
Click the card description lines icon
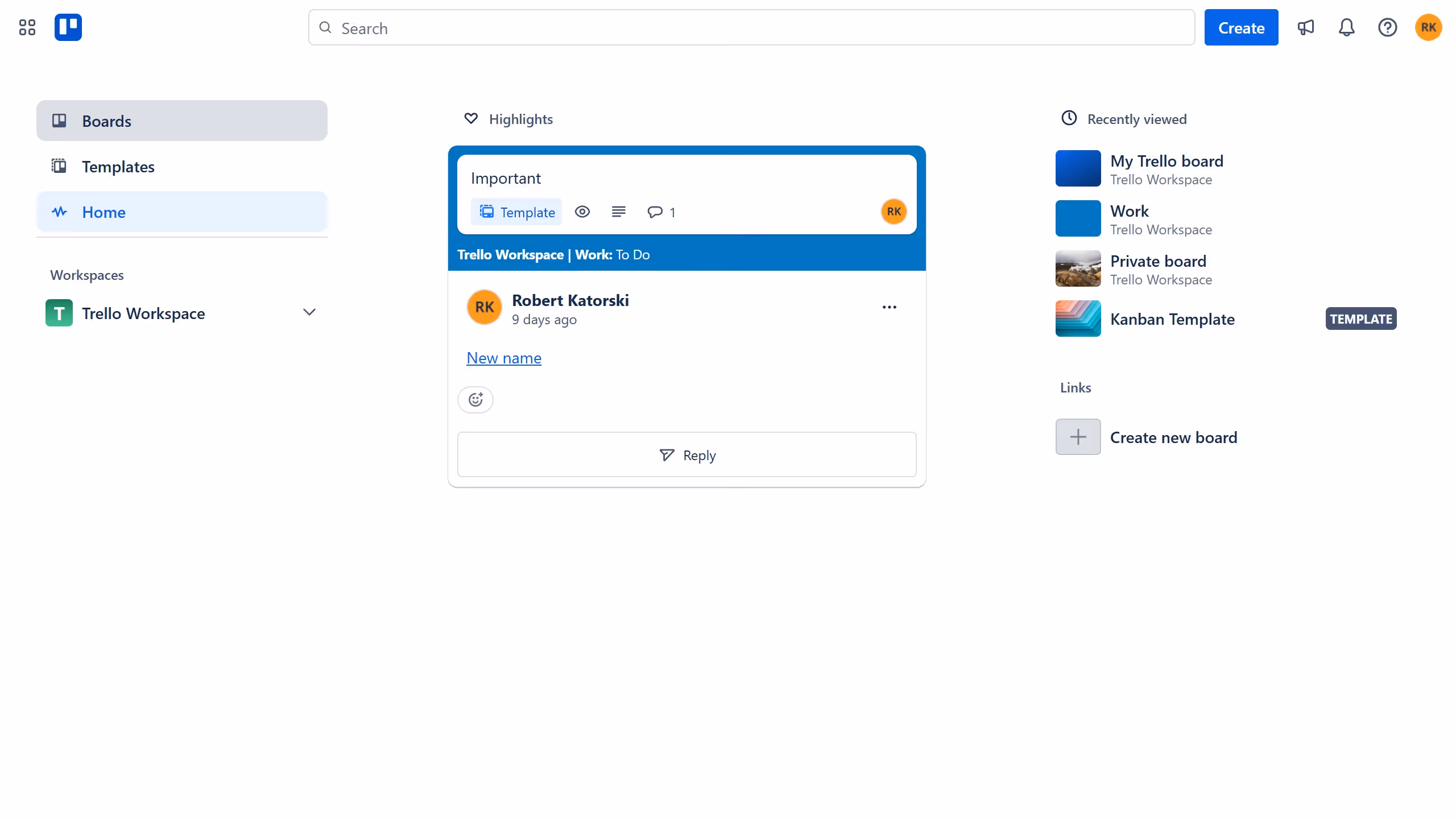click(619, 212)
